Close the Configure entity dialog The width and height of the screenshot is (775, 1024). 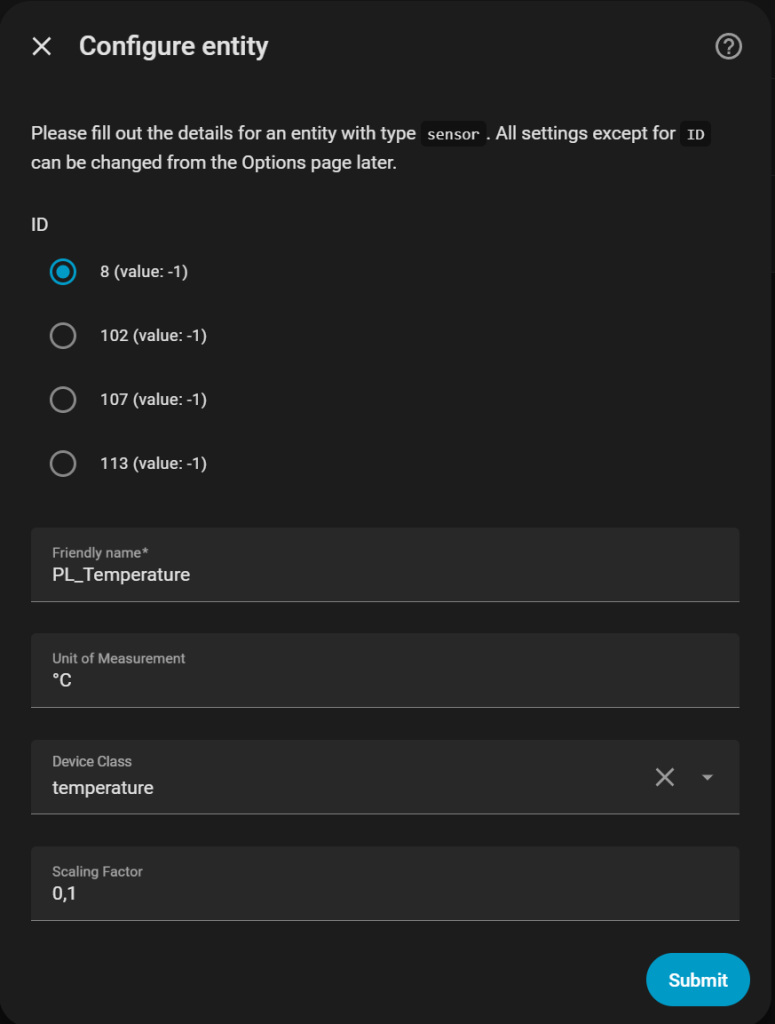(x=41, y=47)
